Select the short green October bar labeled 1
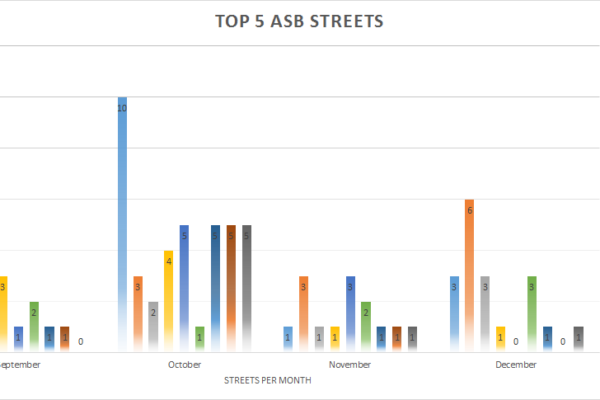 pyautogui.click(x=200, y=339)
